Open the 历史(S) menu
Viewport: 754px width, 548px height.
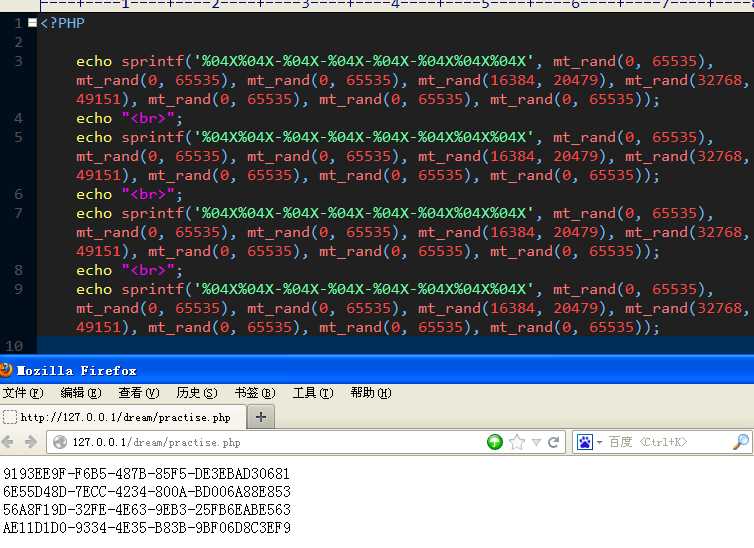click(x=197, y=393)
